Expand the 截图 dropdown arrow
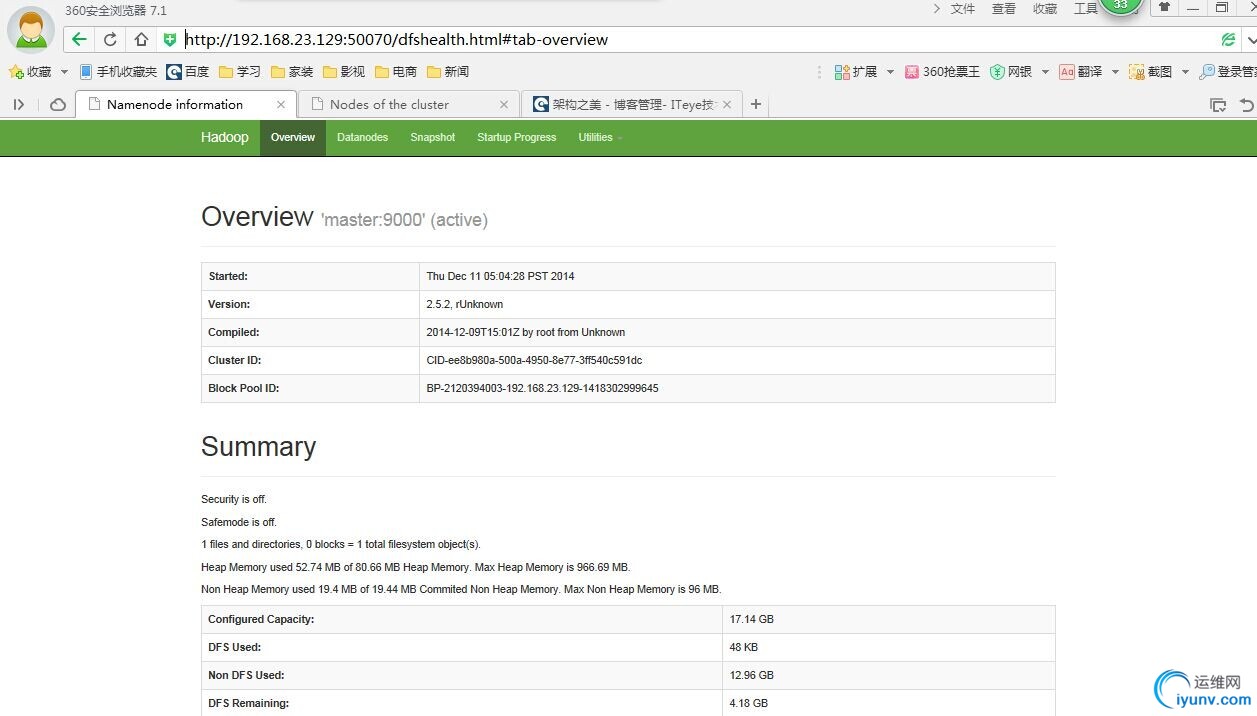The width and height of the screenshot is (1257, 716). (x=1185, y=72)
